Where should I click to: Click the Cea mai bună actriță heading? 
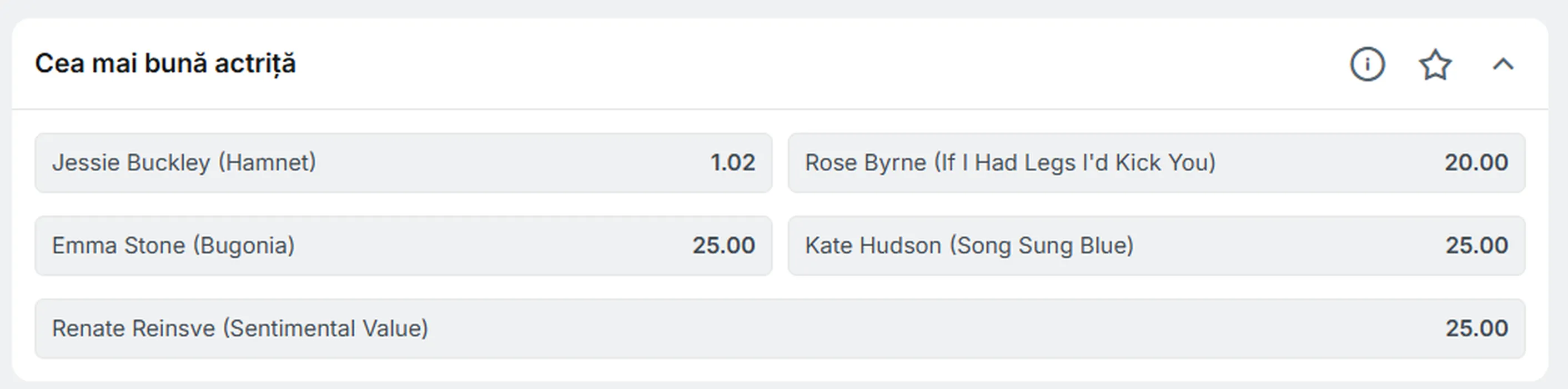pos(165,63)
